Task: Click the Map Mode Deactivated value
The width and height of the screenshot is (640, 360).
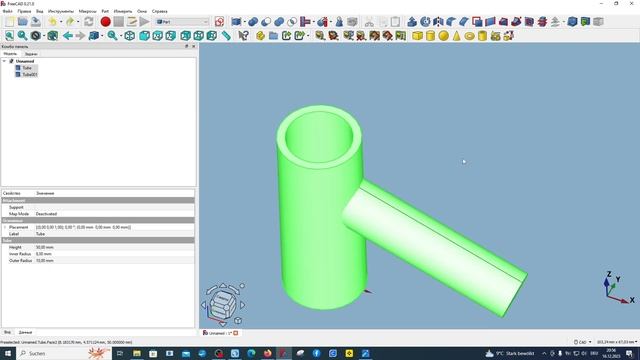Action: [x=114, y=214]
